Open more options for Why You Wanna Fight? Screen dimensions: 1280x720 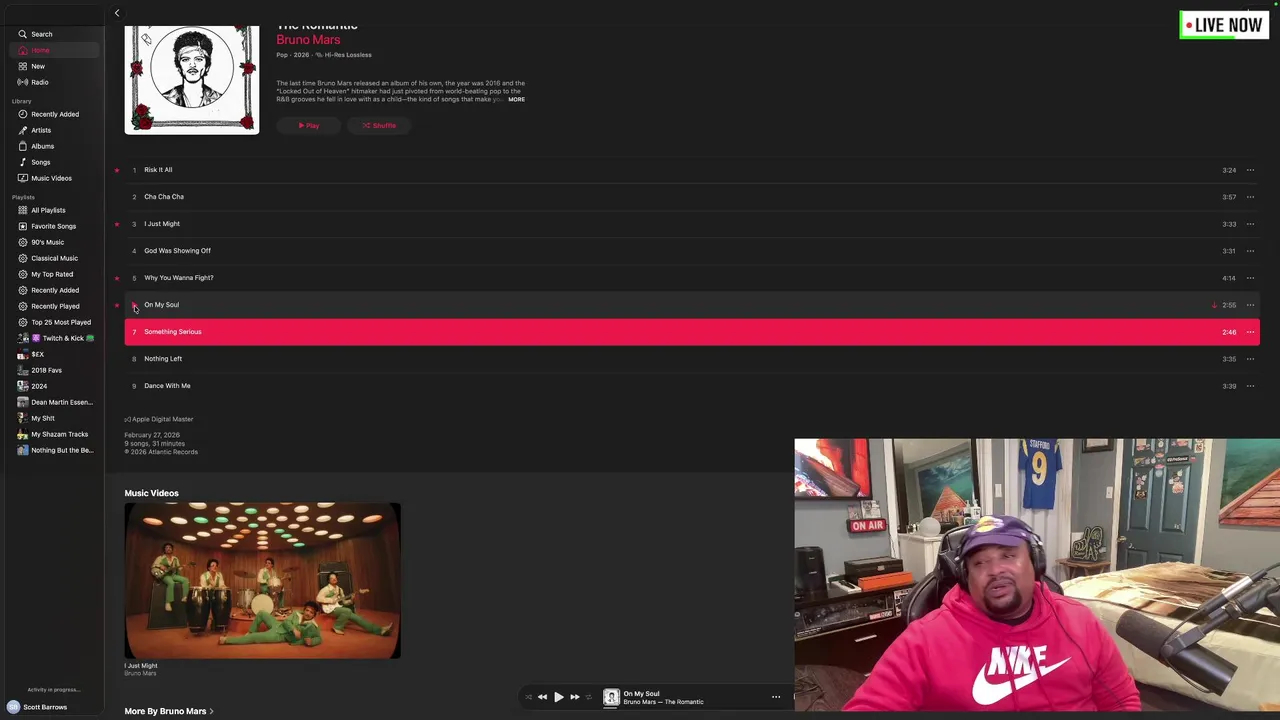click(x=1250, y=278)
